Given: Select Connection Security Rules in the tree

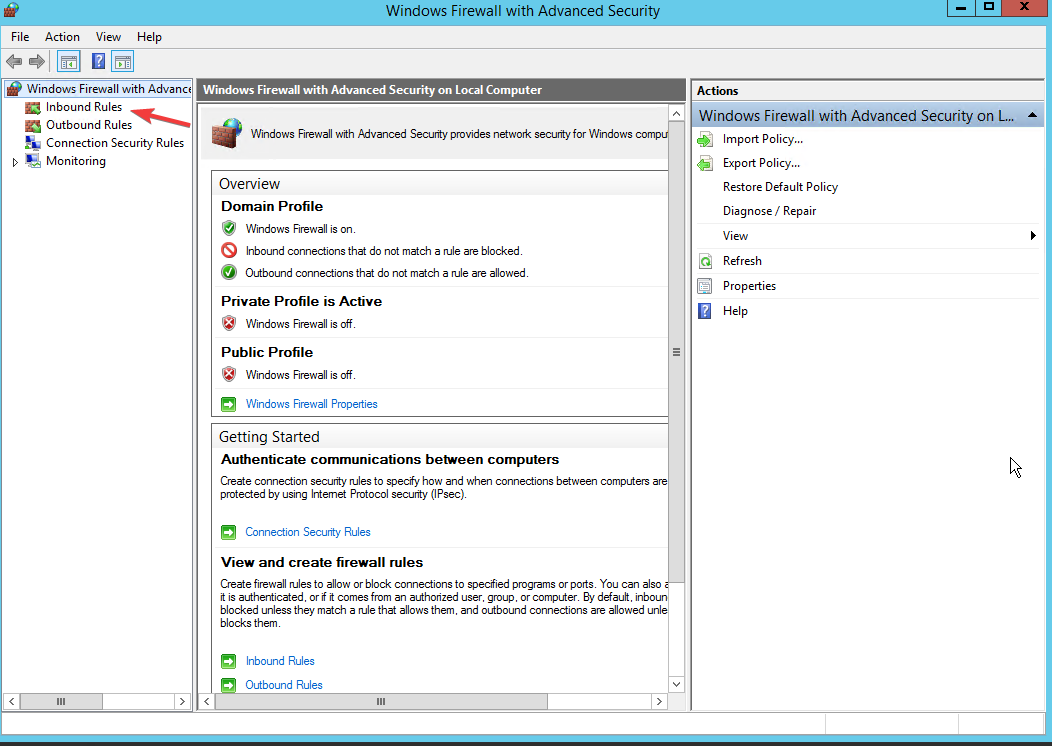Looking at the screenshot, I should point(115,143).
